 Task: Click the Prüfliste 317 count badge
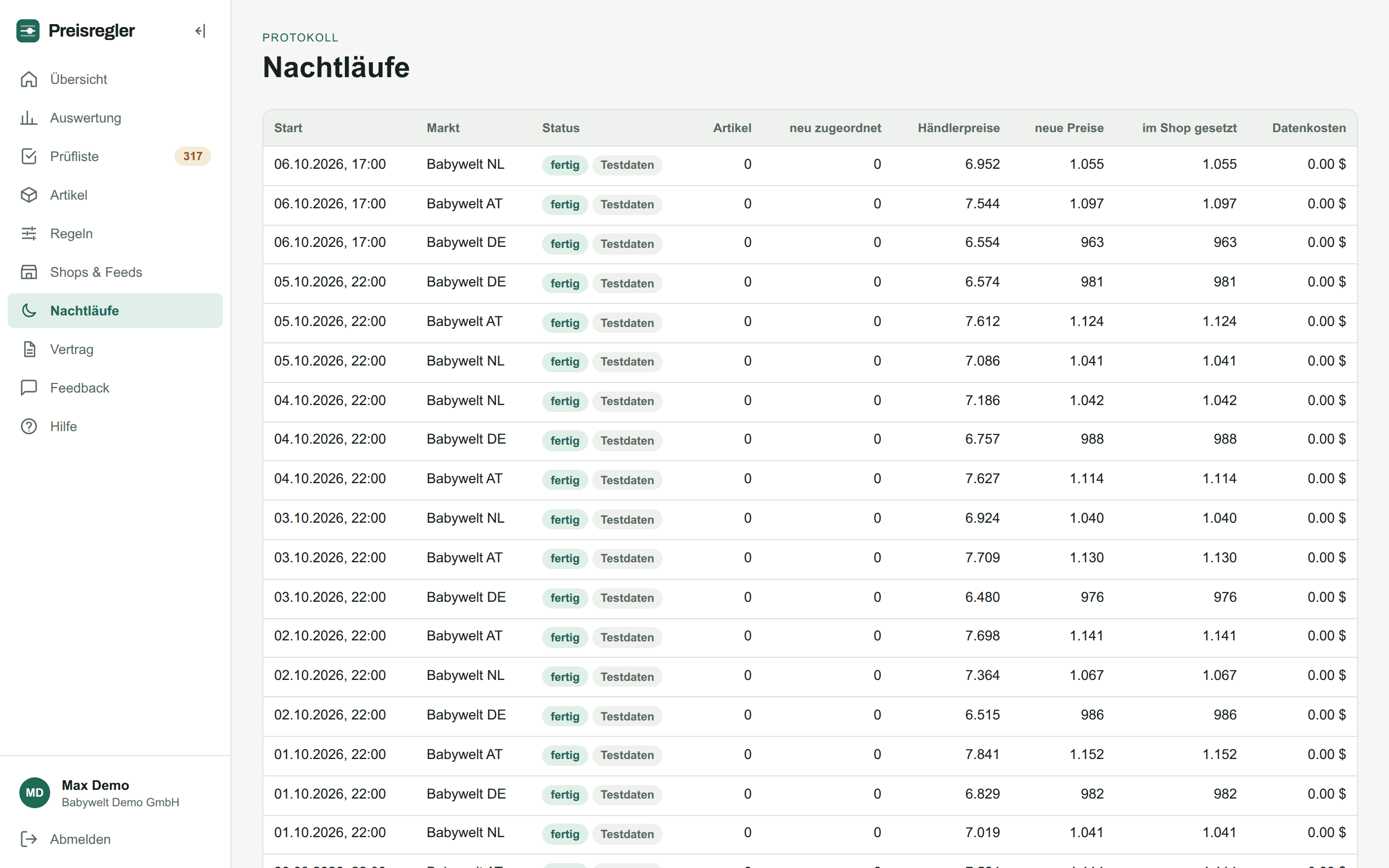tap(193, 156)
